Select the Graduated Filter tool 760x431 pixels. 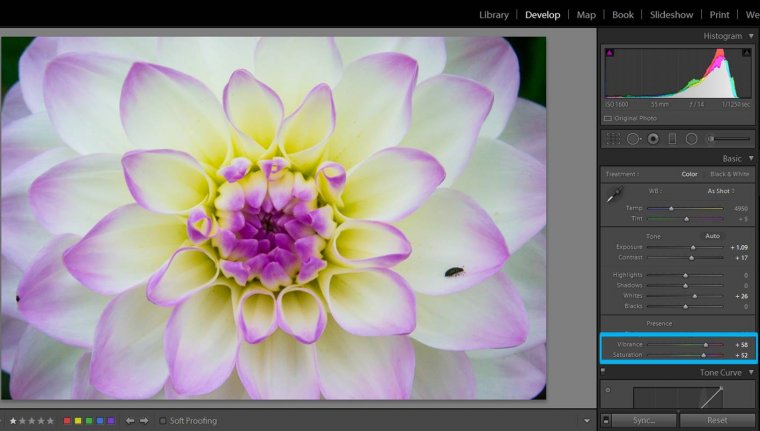[x=672, y=139]
